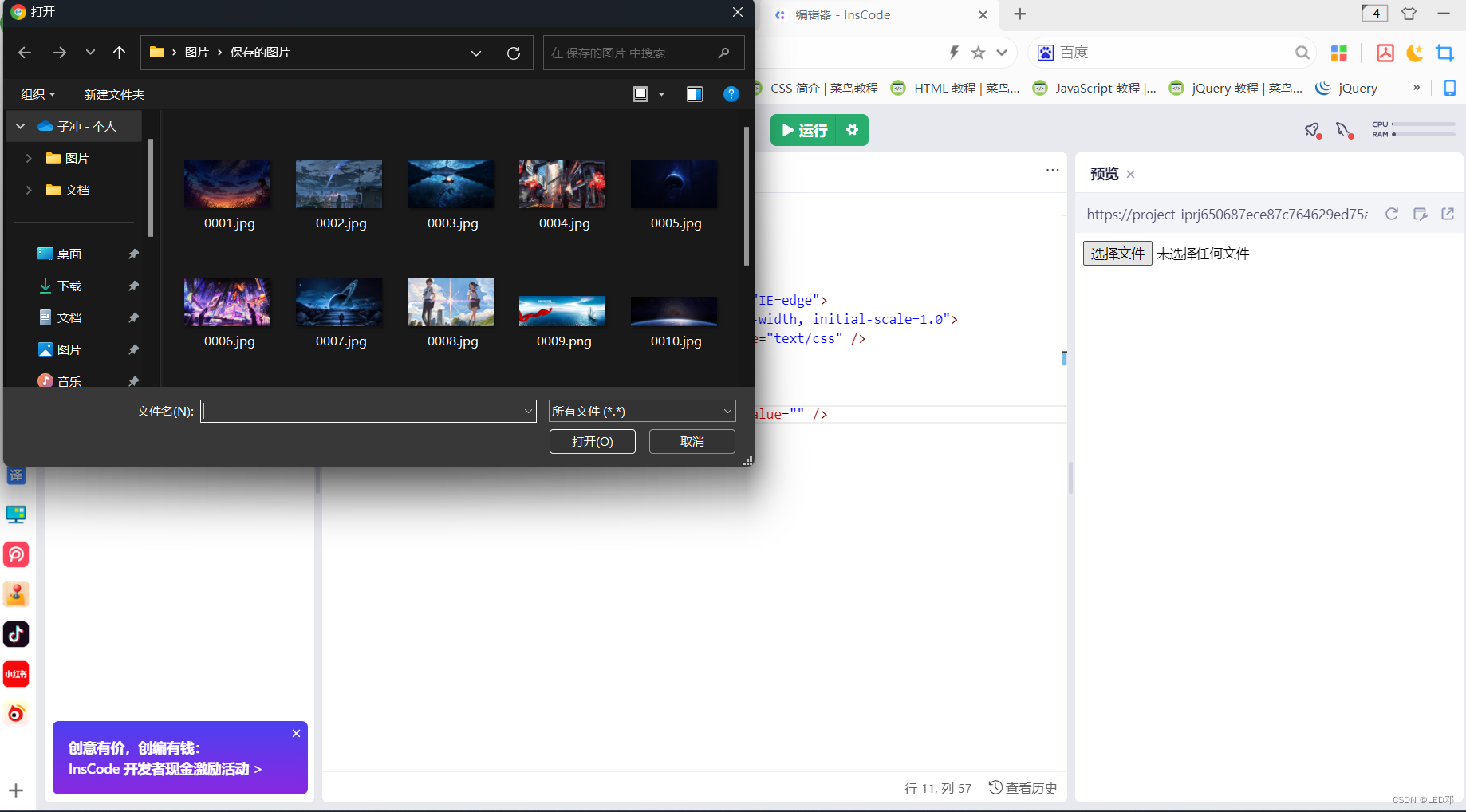Open the 组织 menu
Image resolution: width=1466 pixels, height=812 pixels.
[37, 94]
